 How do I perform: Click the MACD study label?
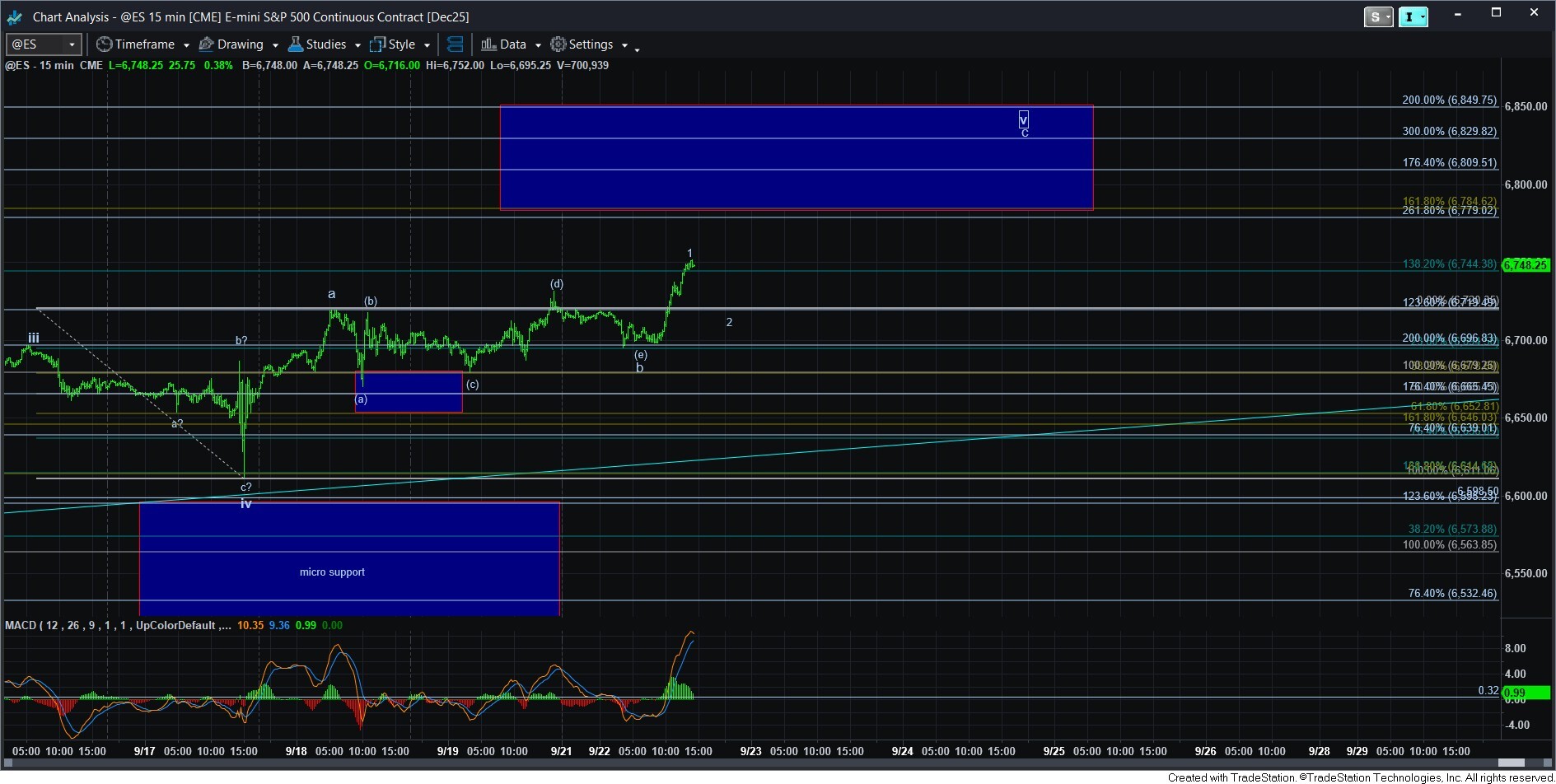pos(118,625)
